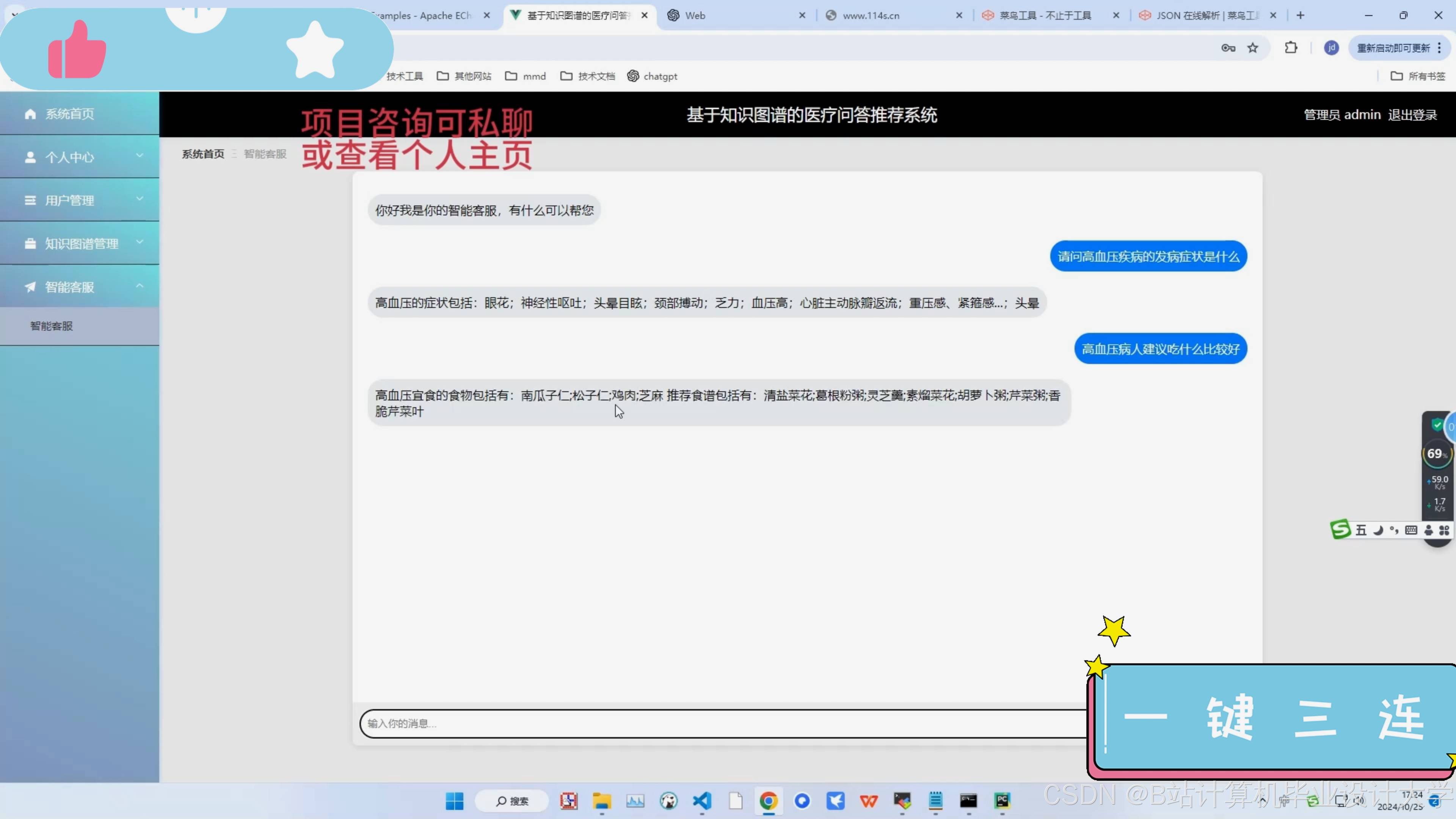
Task: Open the chatgpt bookmark
Action: click(x=652, y=76)
